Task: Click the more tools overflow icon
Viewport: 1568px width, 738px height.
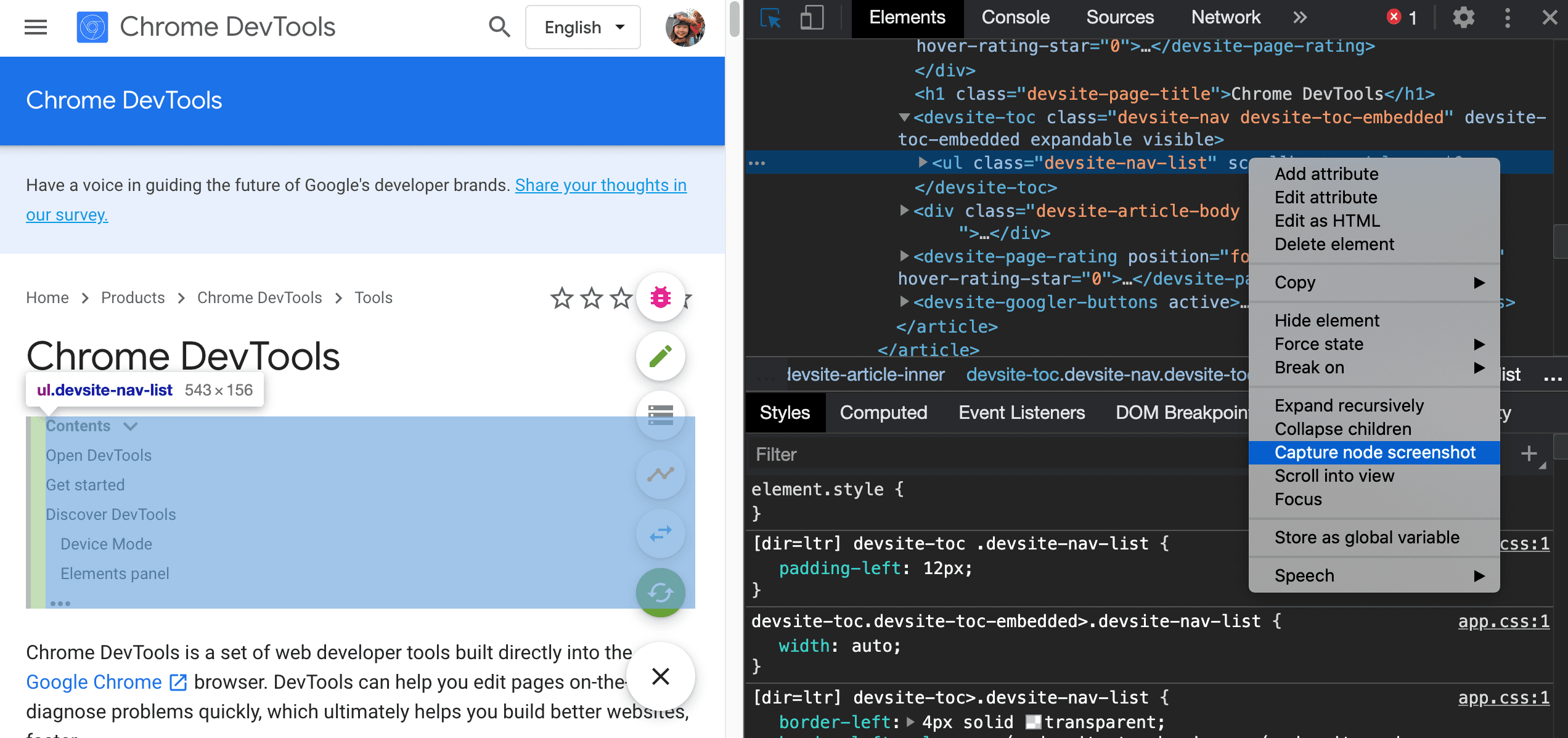Action: (1299, 17)
